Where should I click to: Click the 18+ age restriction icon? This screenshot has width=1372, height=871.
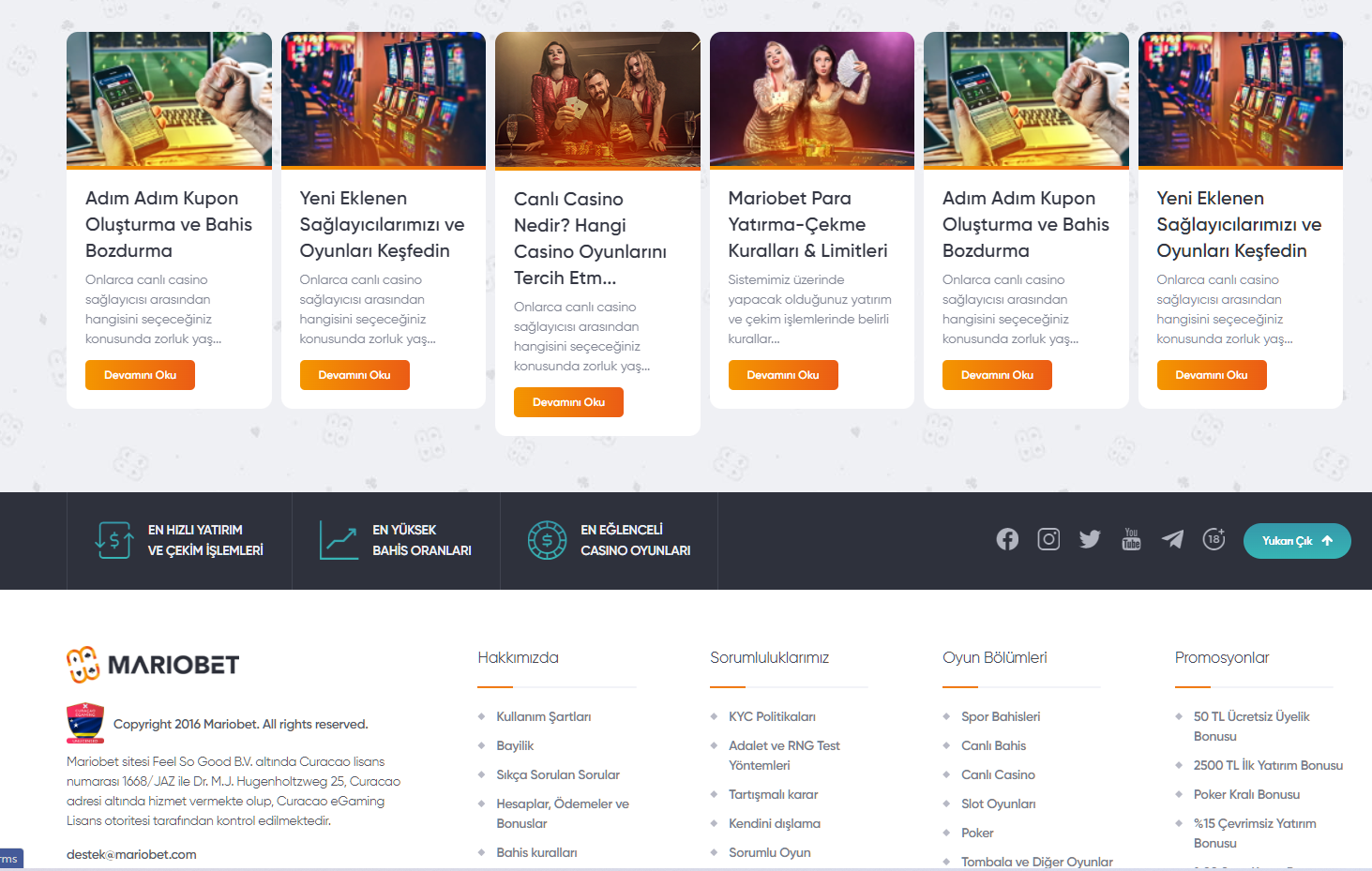pyautogui.click(x=1214, y=539)
